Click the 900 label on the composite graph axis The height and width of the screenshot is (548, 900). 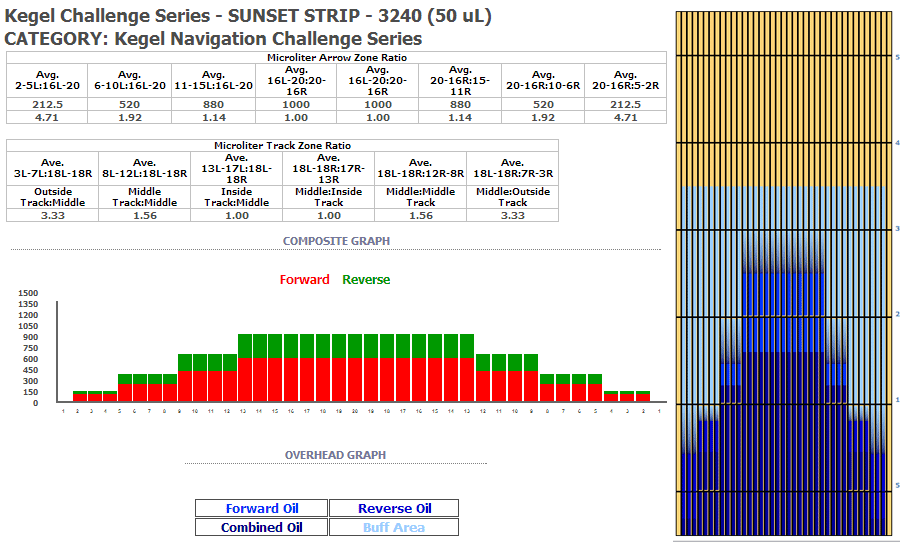click(30, 337)
